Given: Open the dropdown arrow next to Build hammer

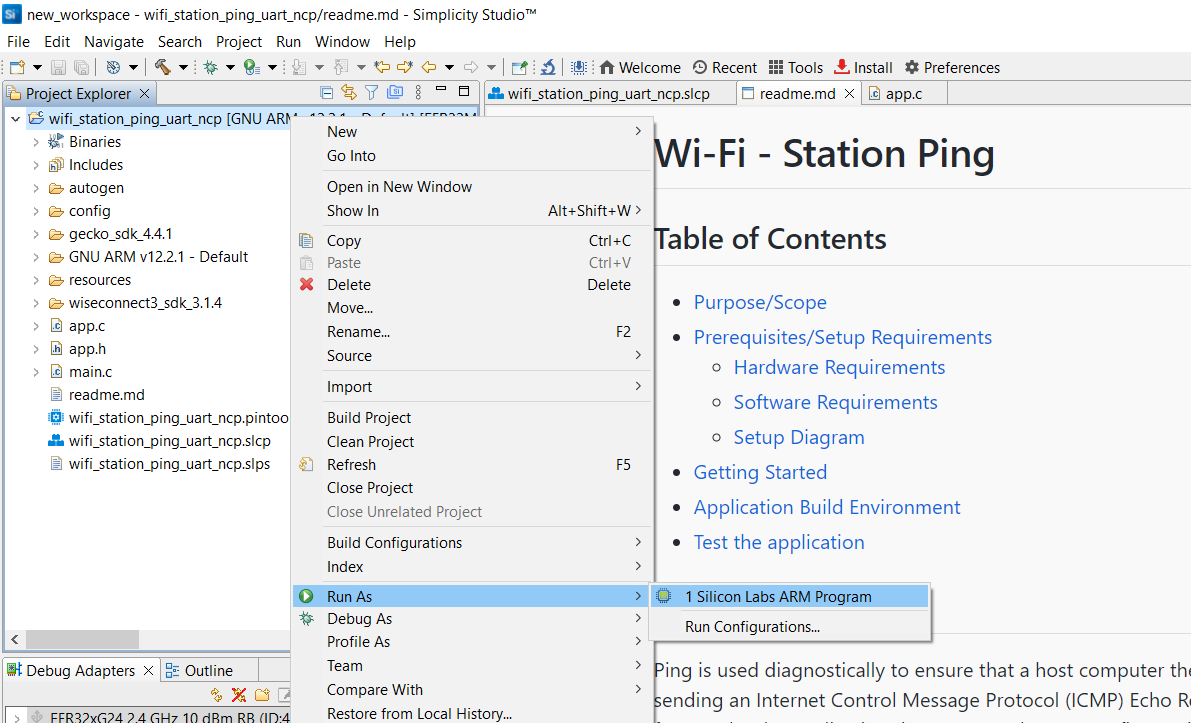Looking at the screenshot, I should [183, 68].
